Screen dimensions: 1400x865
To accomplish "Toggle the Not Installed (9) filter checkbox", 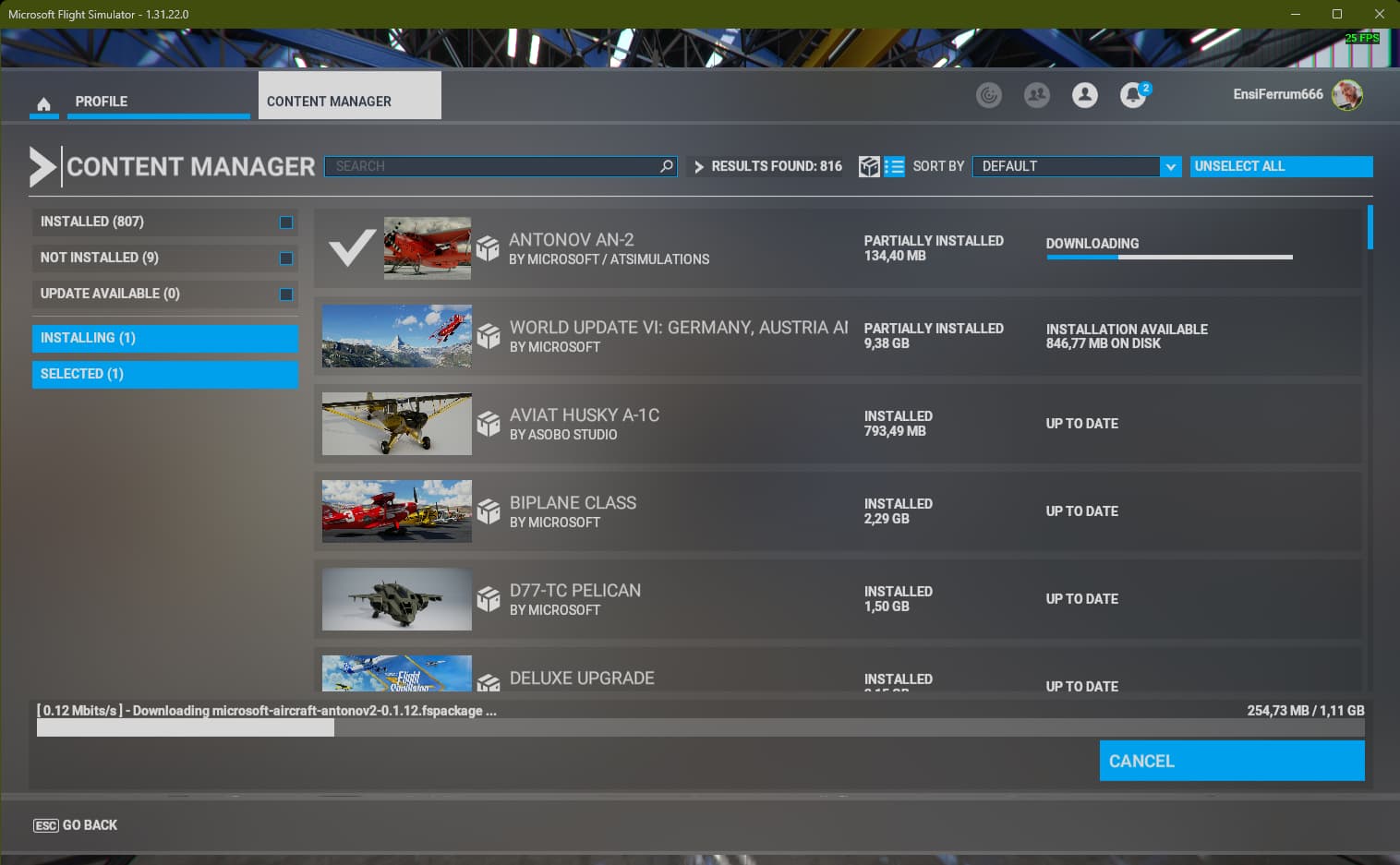I will (286, 258).
